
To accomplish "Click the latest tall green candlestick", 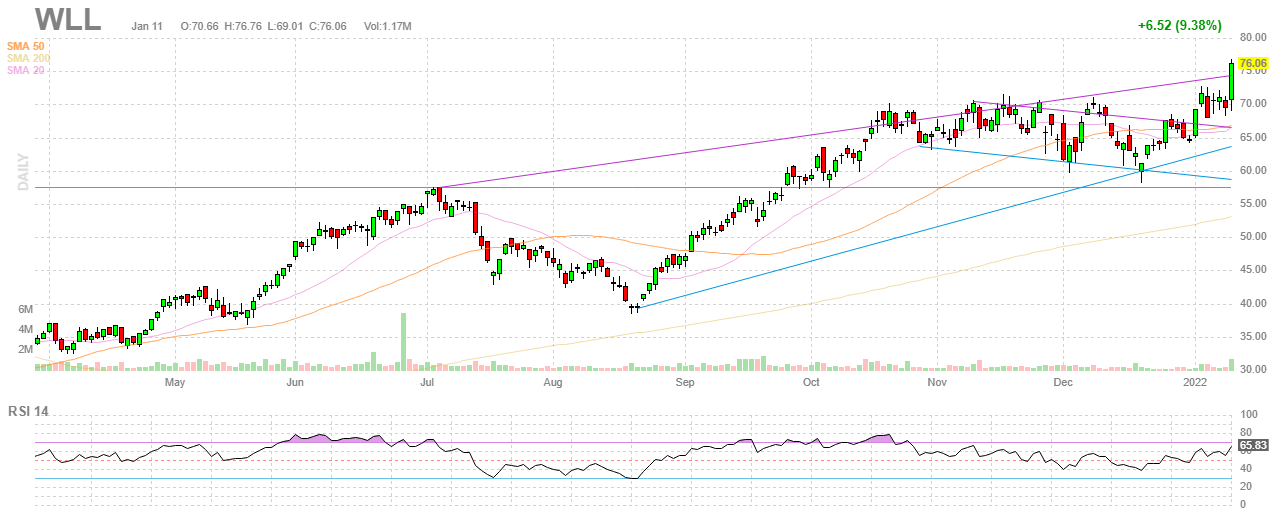I will 1231,82.
